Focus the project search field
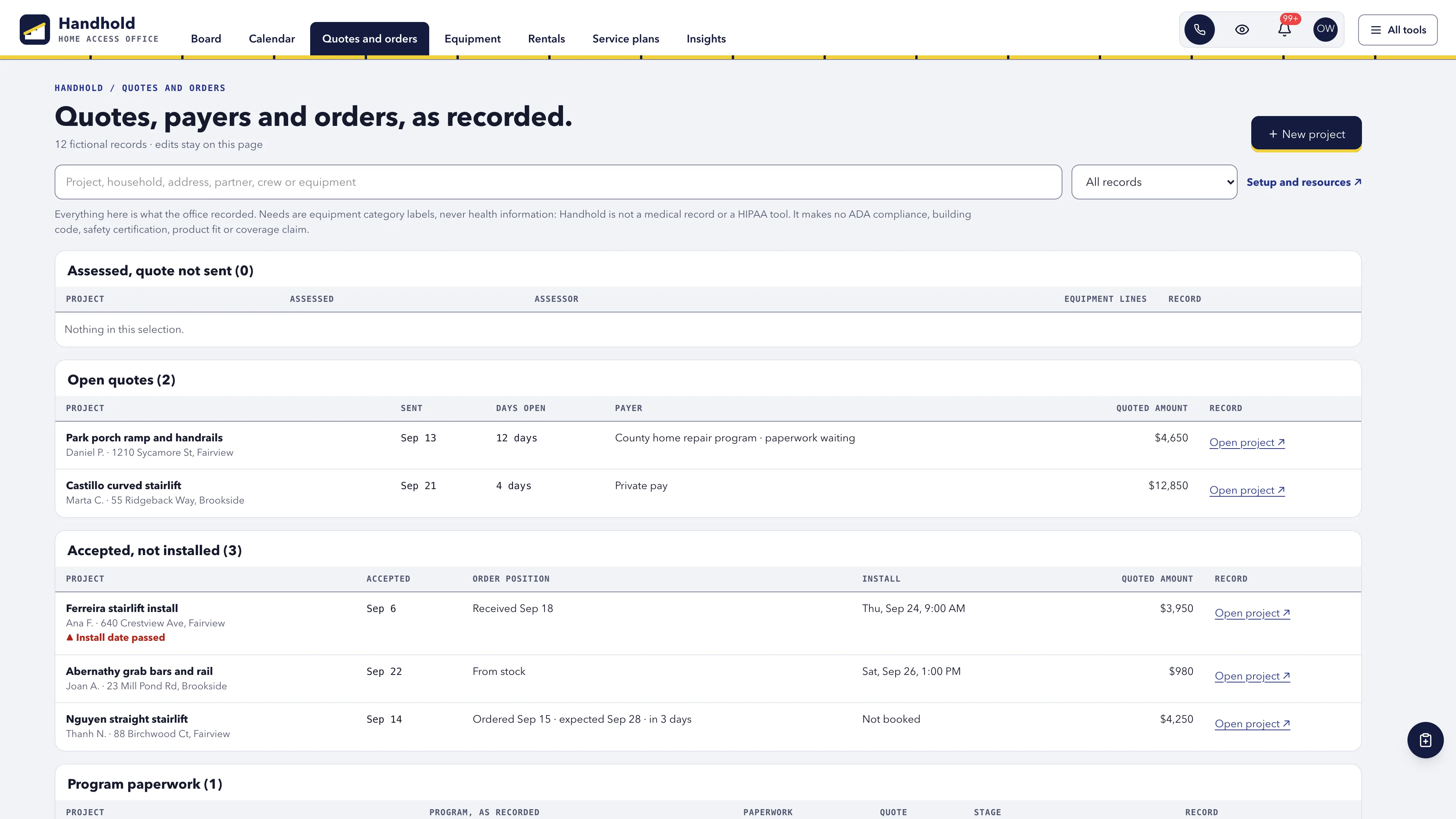 558,182
